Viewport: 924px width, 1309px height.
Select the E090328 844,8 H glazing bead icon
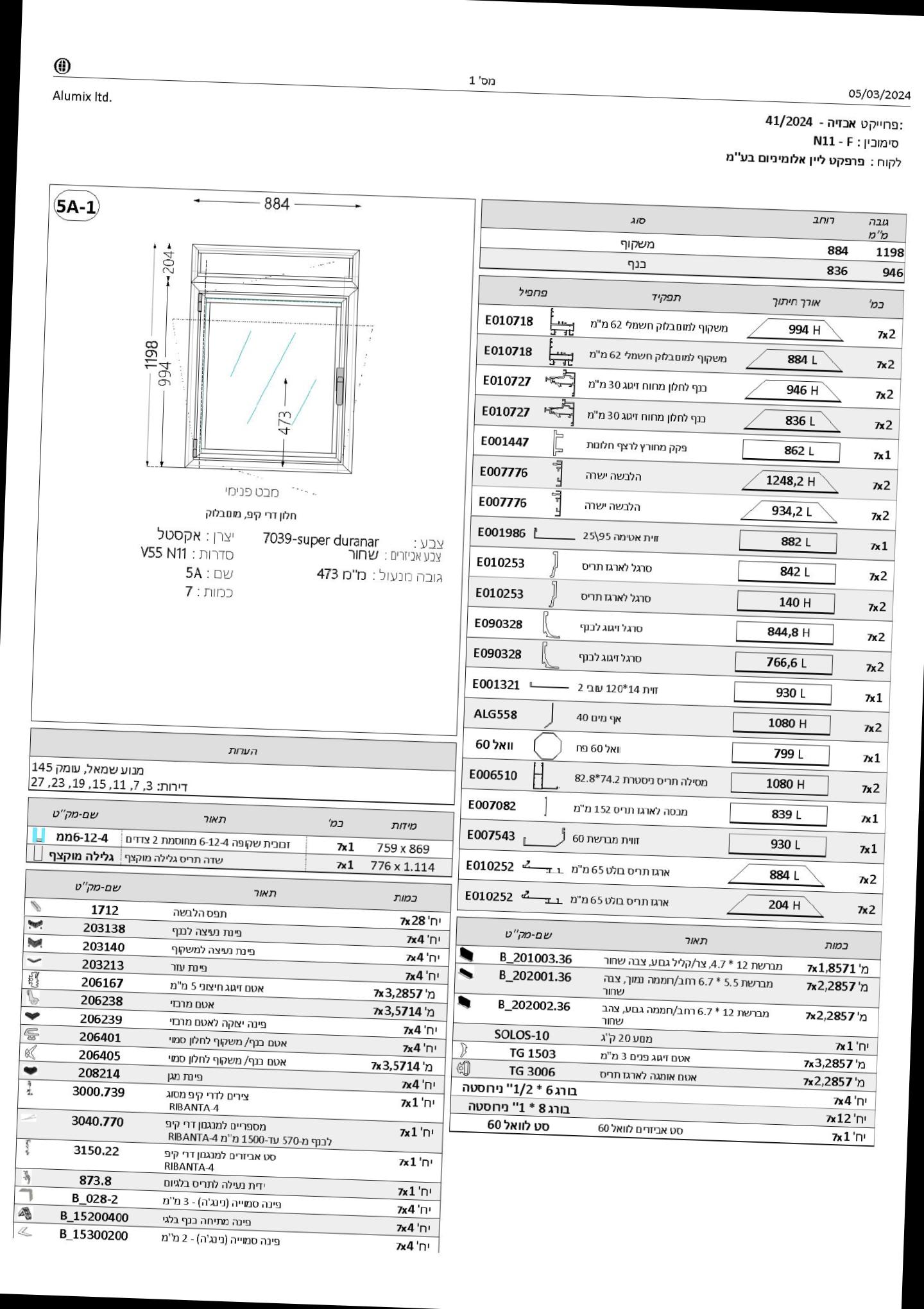(x=550, y=624)
